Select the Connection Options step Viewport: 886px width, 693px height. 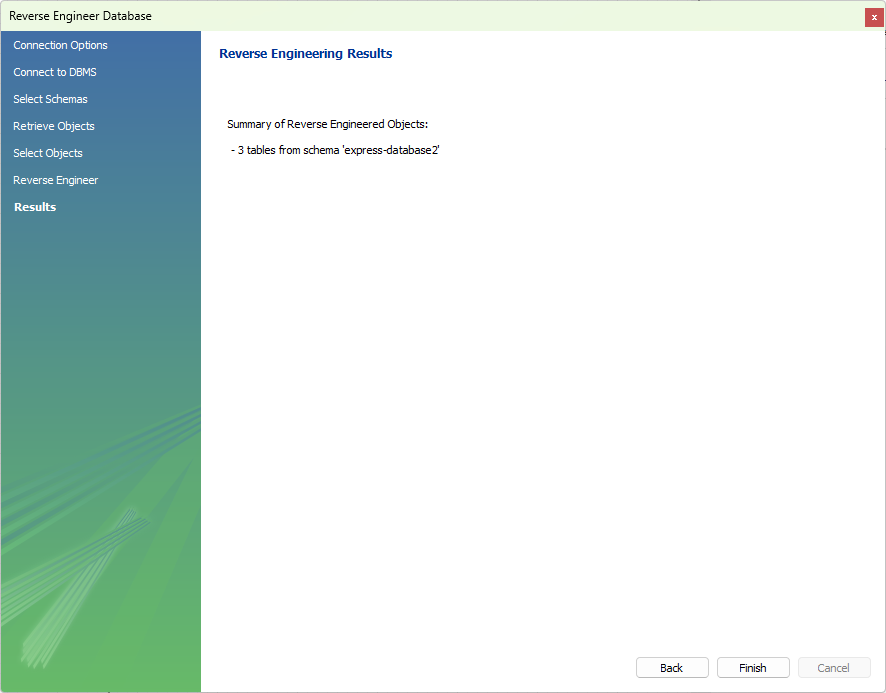[60, 45]
